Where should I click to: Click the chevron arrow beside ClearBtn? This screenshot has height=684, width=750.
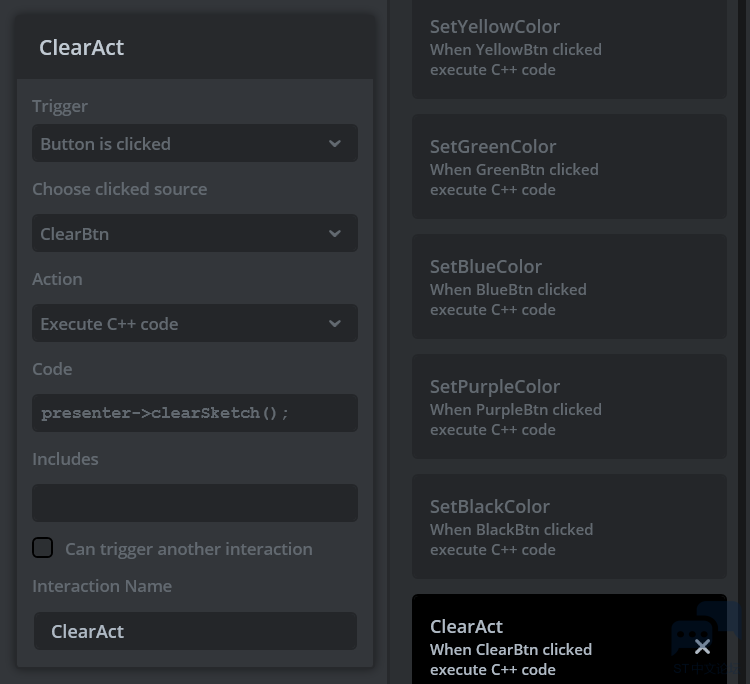(335, 234)
